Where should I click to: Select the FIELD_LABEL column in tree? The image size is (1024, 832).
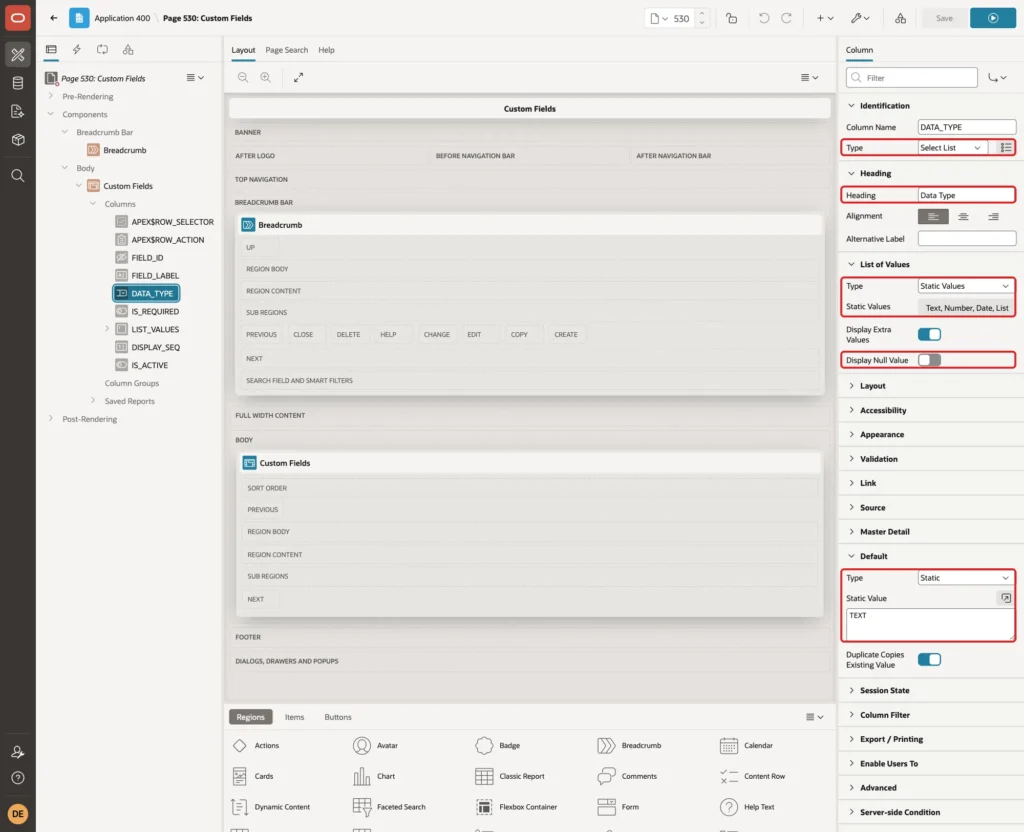154,276
